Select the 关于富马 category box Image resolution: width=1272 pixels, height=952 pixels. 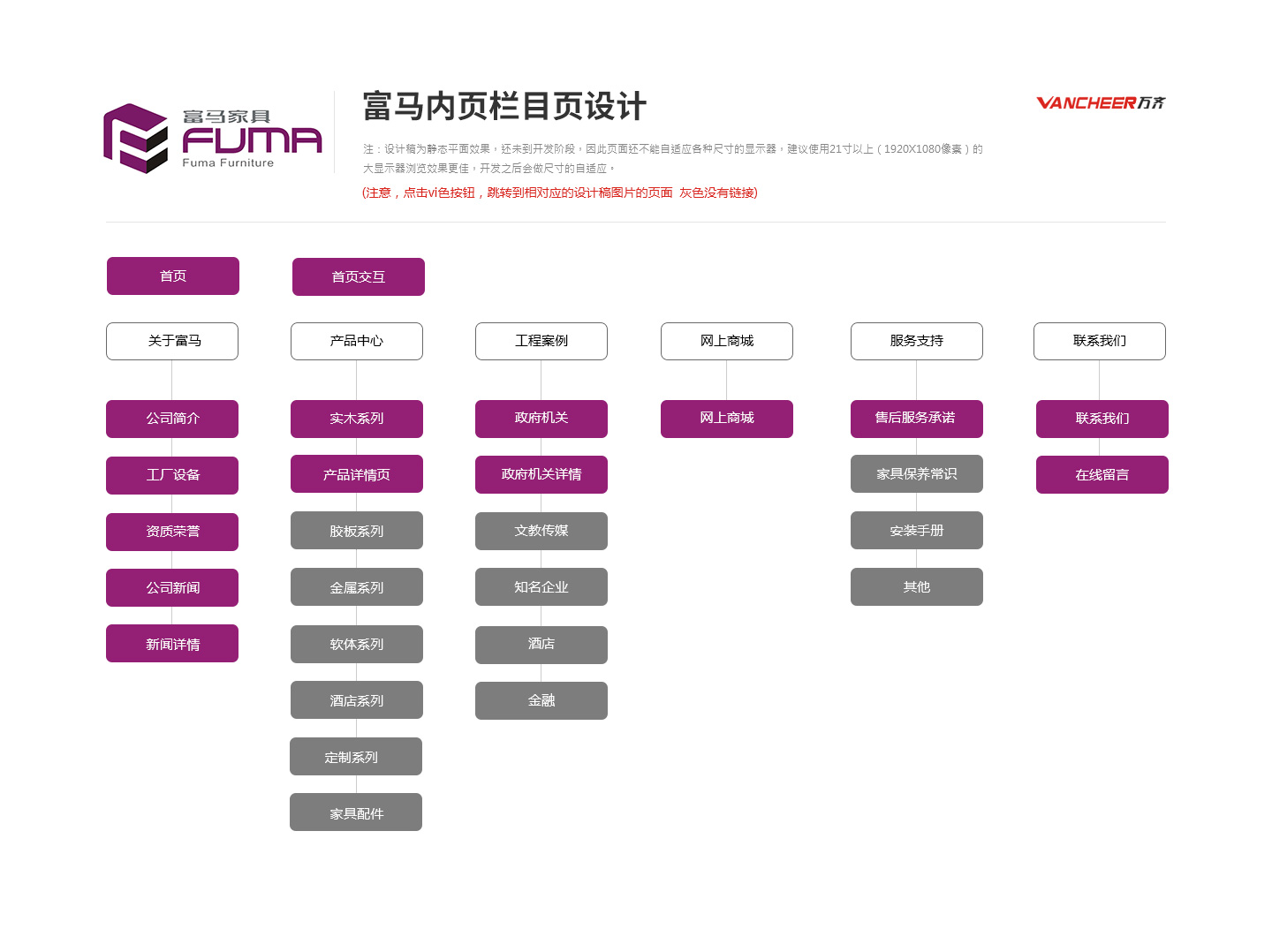172,341
